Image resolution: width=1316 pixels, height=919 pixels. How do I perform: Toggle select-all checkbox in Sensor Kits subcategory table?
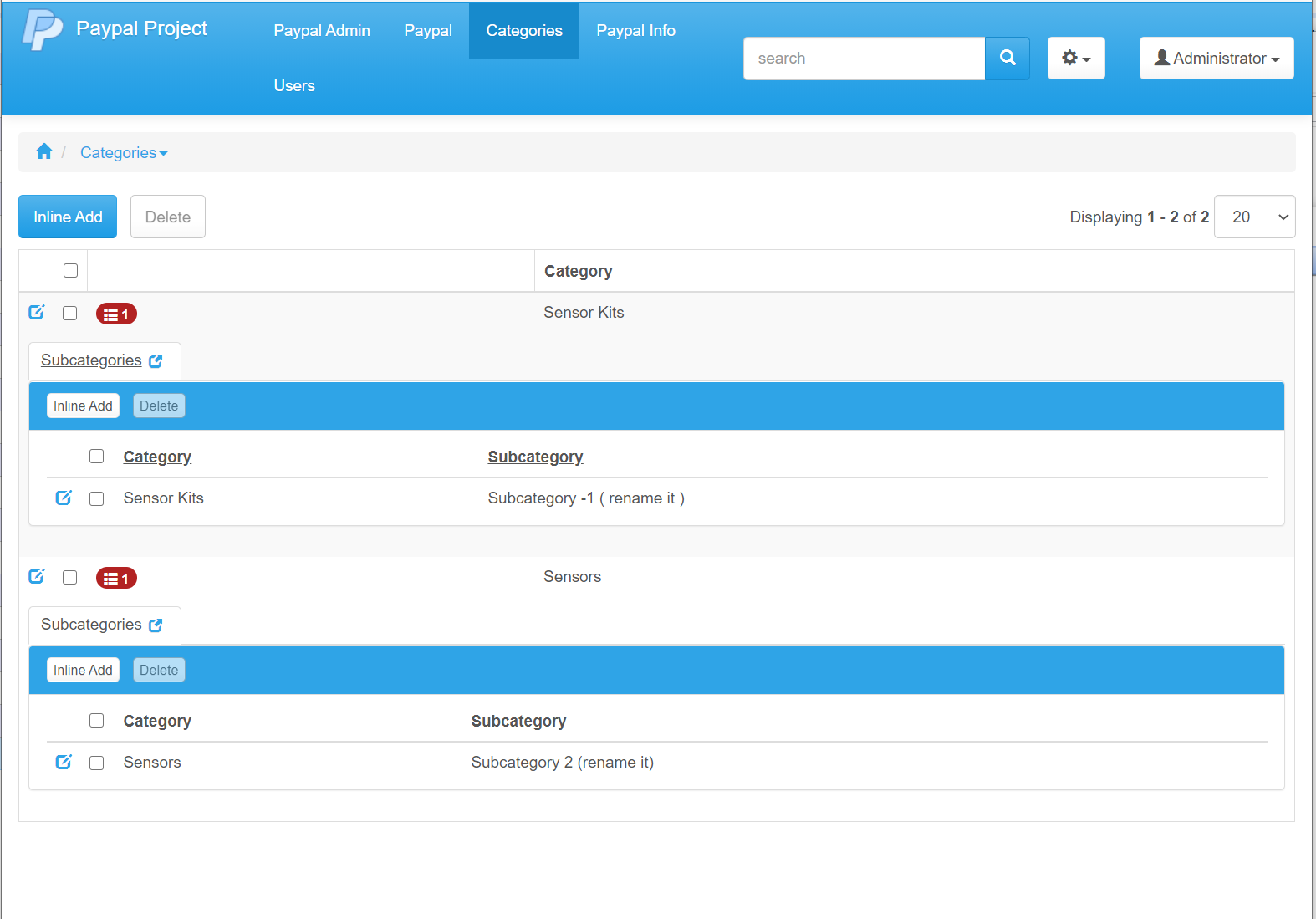click(x=97, y=456)
